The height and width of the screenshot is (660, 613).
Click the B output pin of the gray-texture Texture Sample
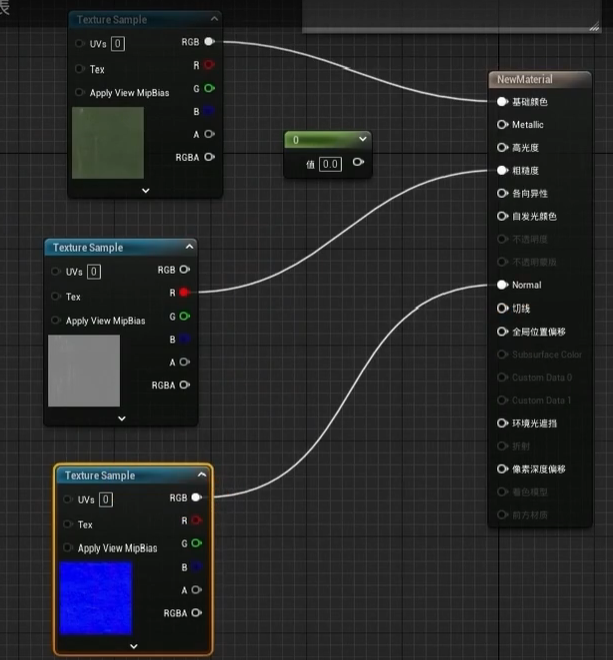(x=185, y=339)
